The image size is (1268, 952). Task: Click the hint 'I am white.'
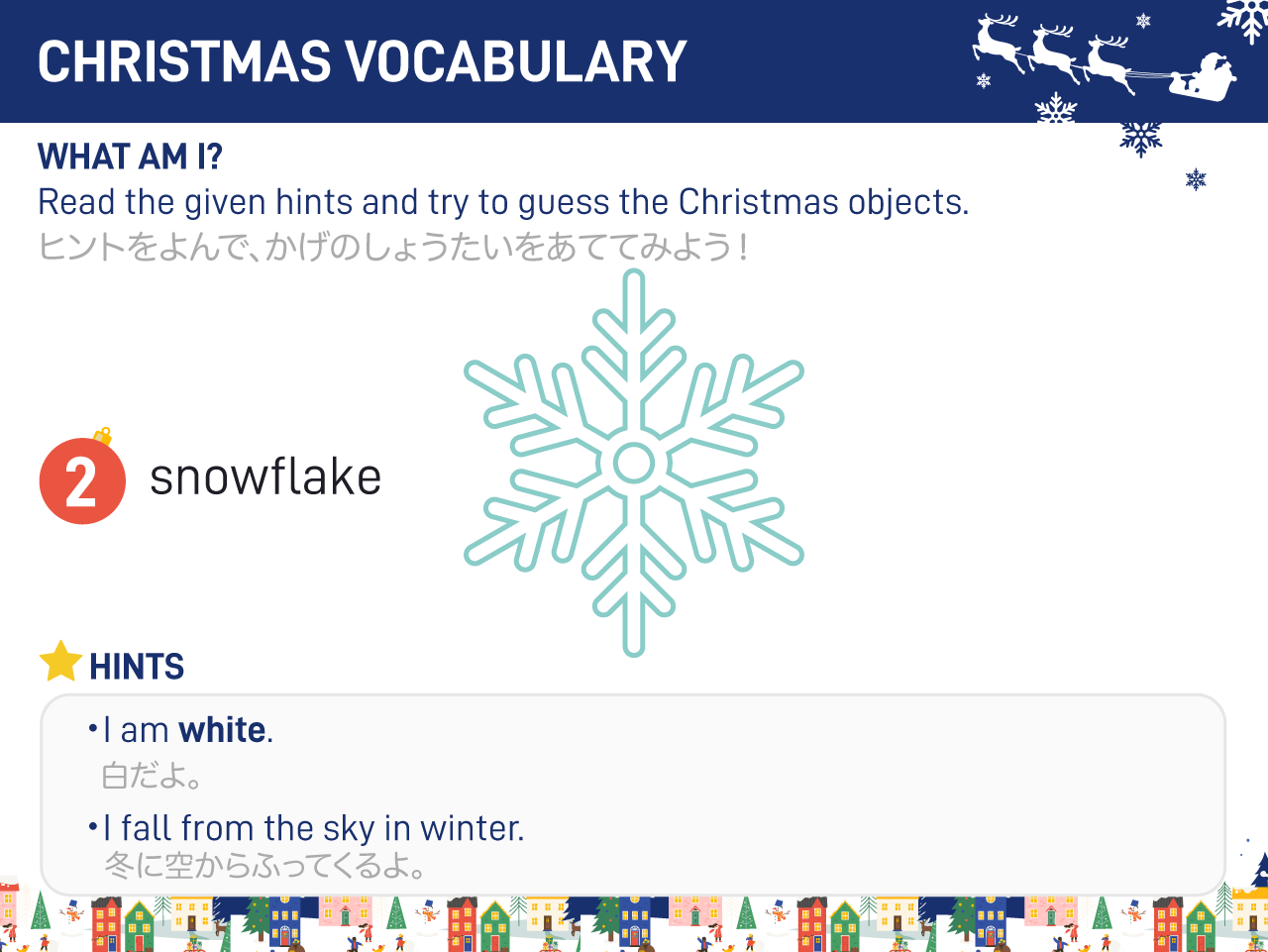pyautogui.click(x=187, y=730)
